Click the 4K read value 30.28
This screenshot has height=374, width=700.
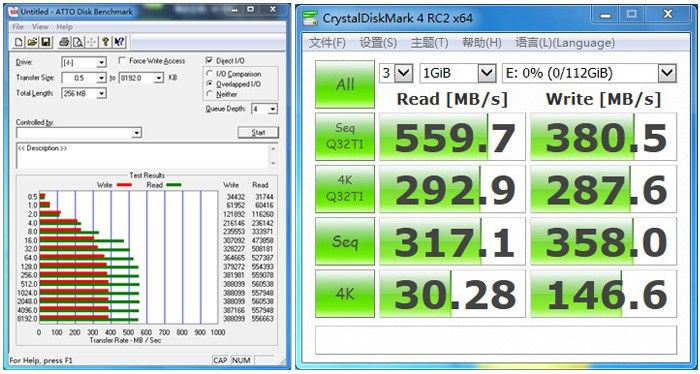tap(452, 294)
